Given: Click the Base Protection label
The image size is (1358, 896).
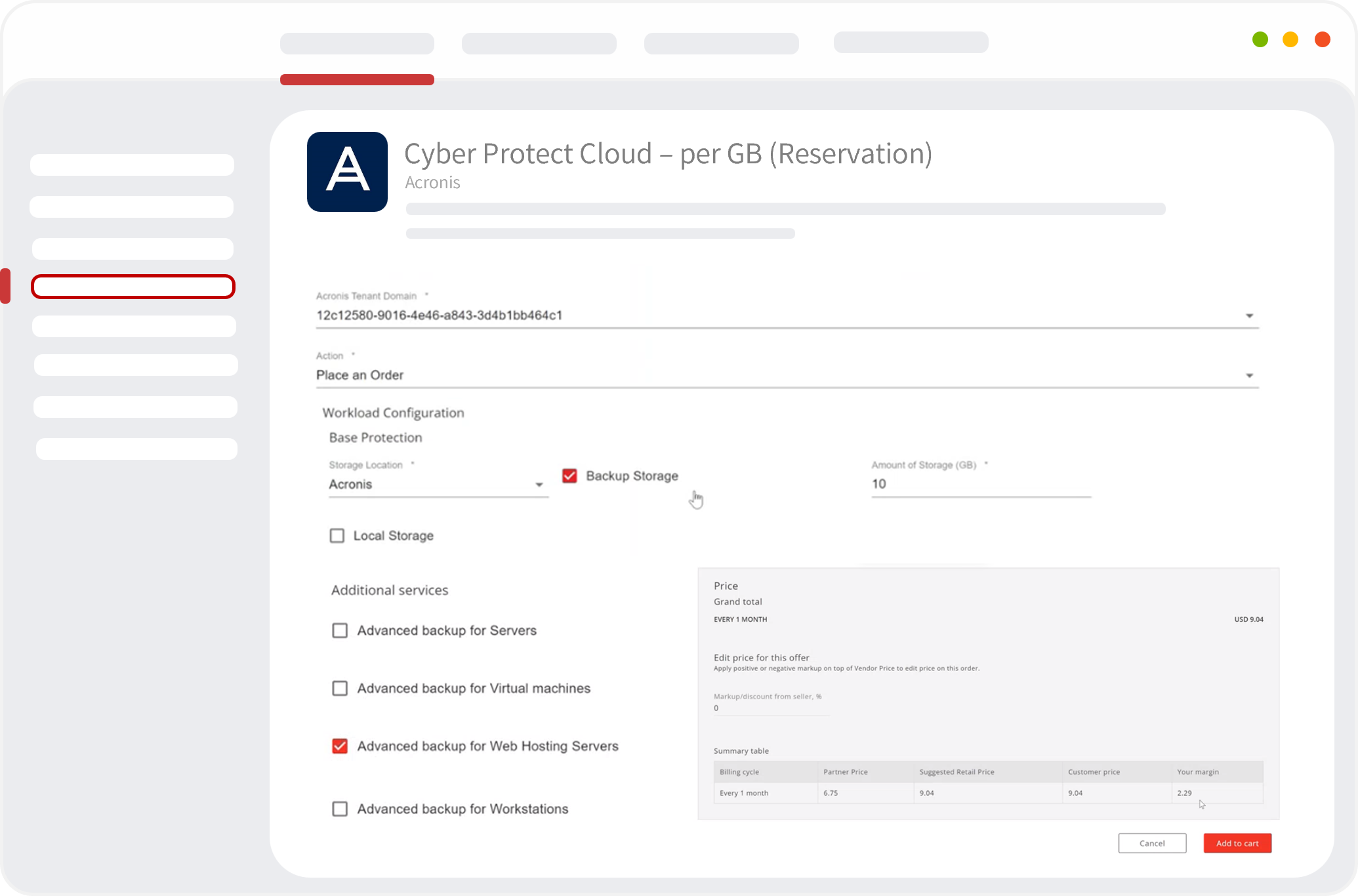Looking at the screenshot, I should (375, 438).
